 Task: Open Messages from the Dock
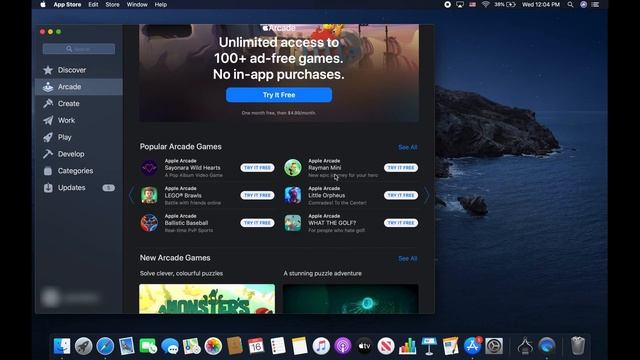coord(170,346)
